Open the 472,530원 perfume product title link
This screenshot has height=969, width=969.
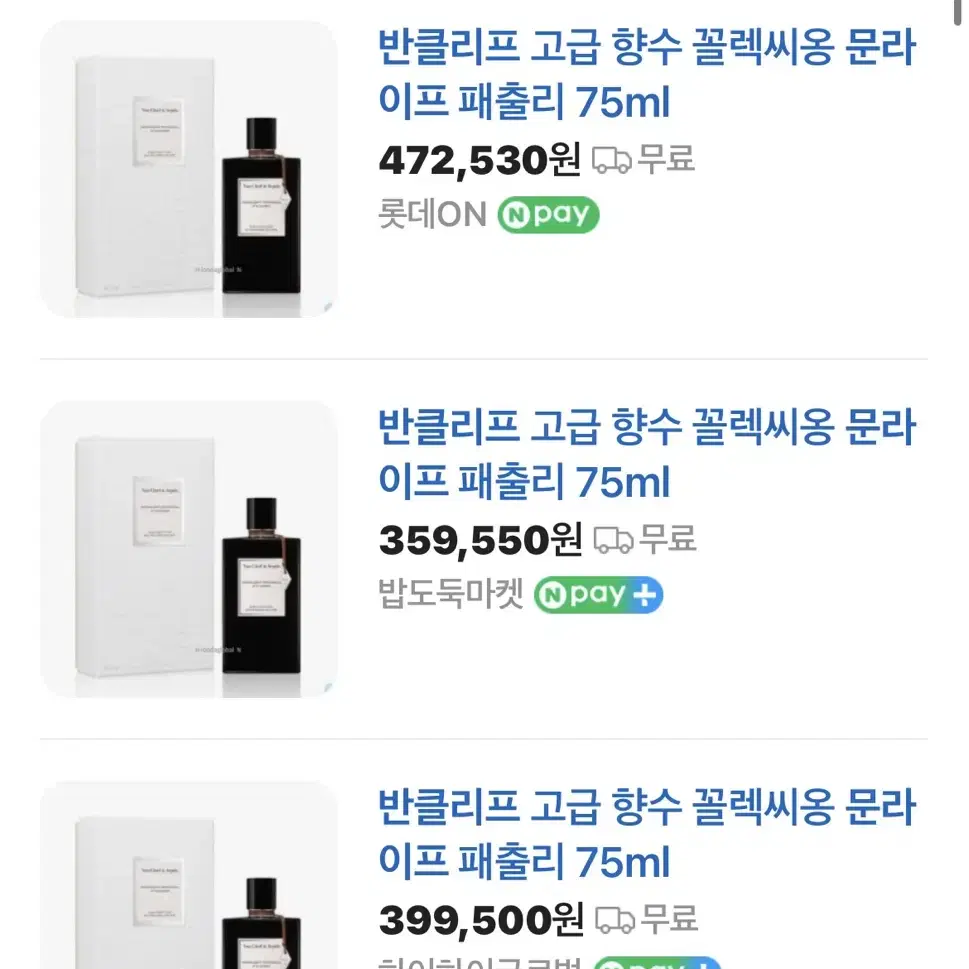(x=646, y=74)
